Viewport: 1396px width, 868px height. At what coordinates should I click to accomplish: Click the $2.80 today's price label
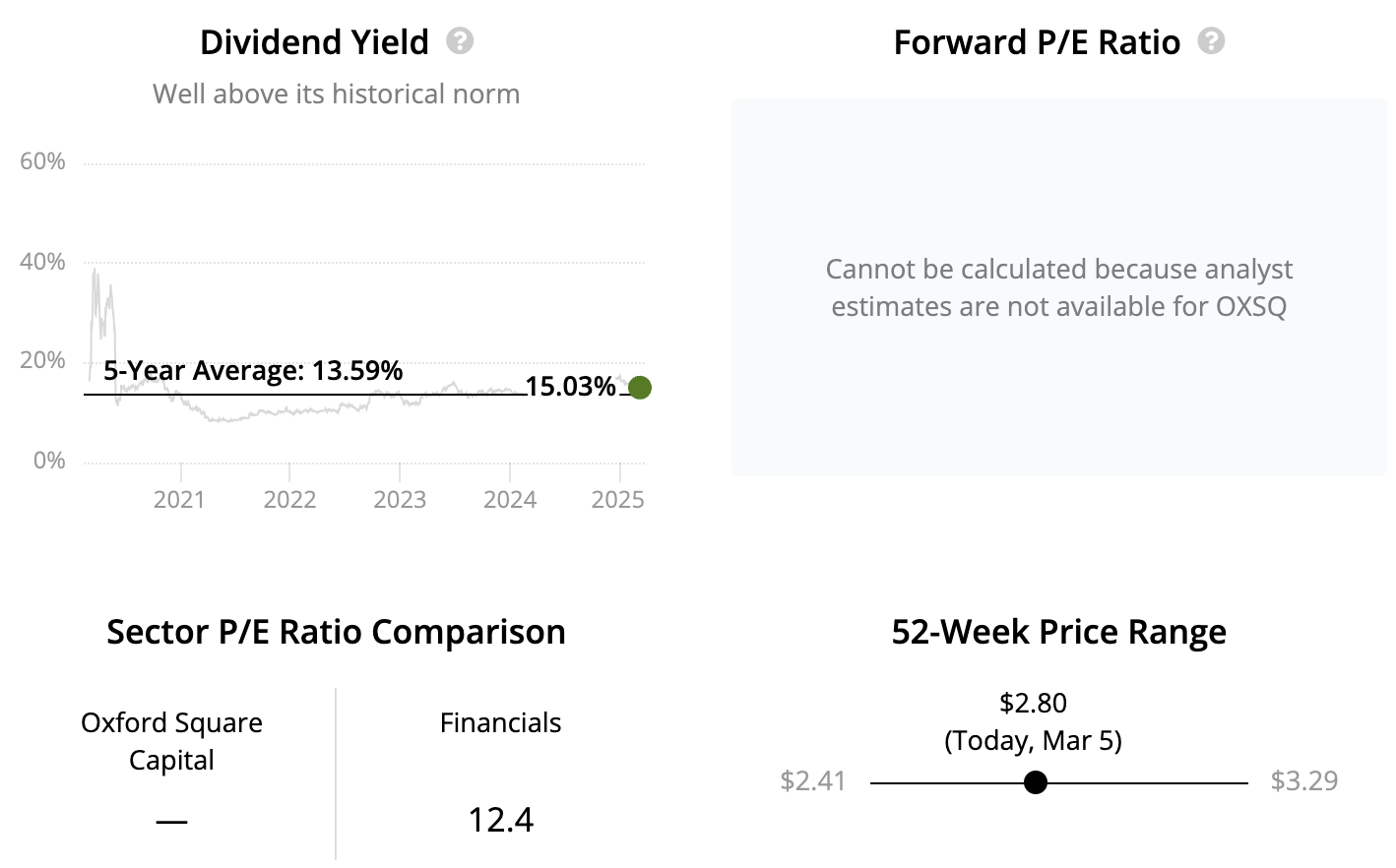point(1033,704)
